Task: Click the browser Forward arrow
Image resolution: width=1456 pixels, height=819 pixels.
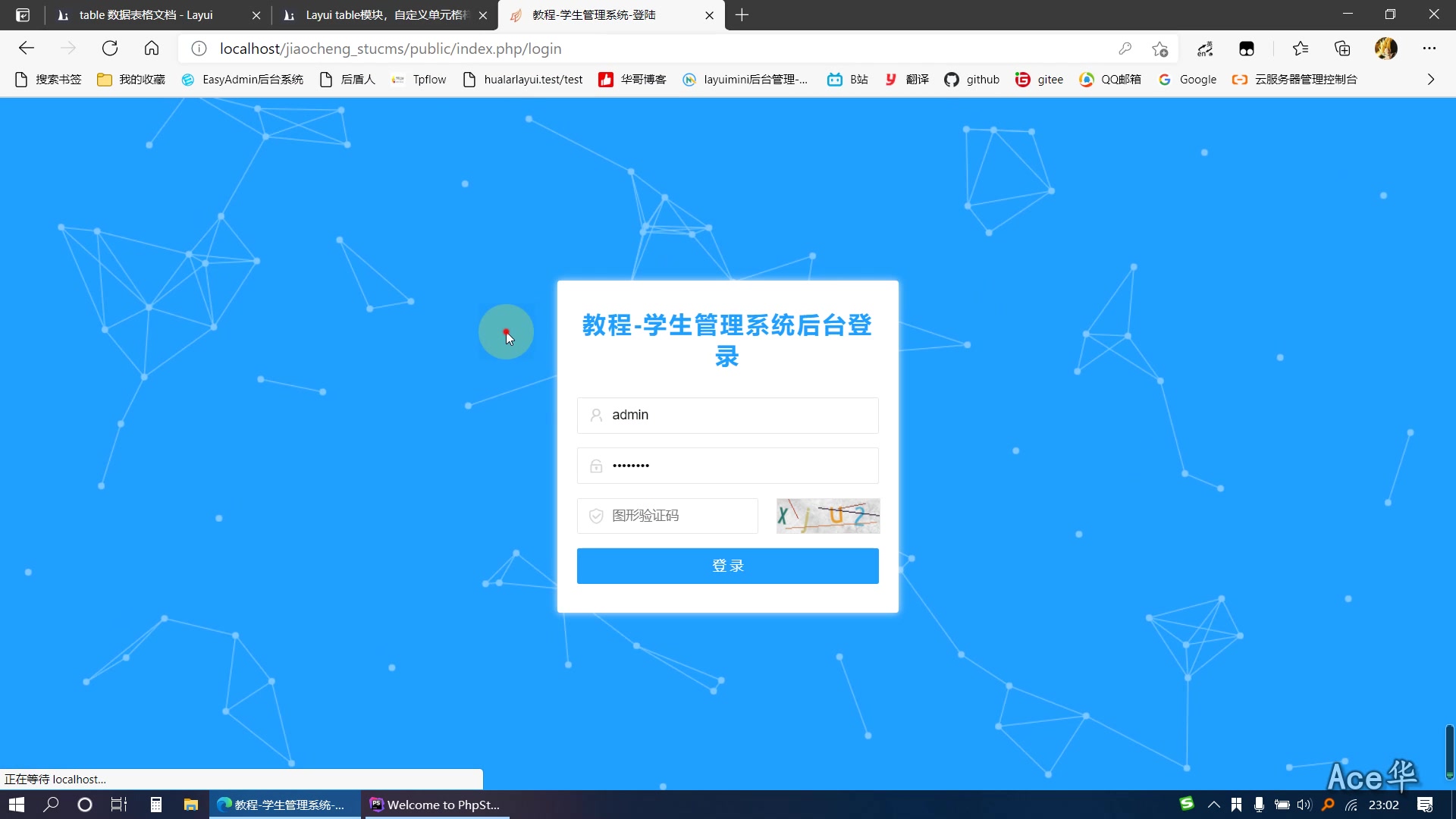Action: pos(68,49)
